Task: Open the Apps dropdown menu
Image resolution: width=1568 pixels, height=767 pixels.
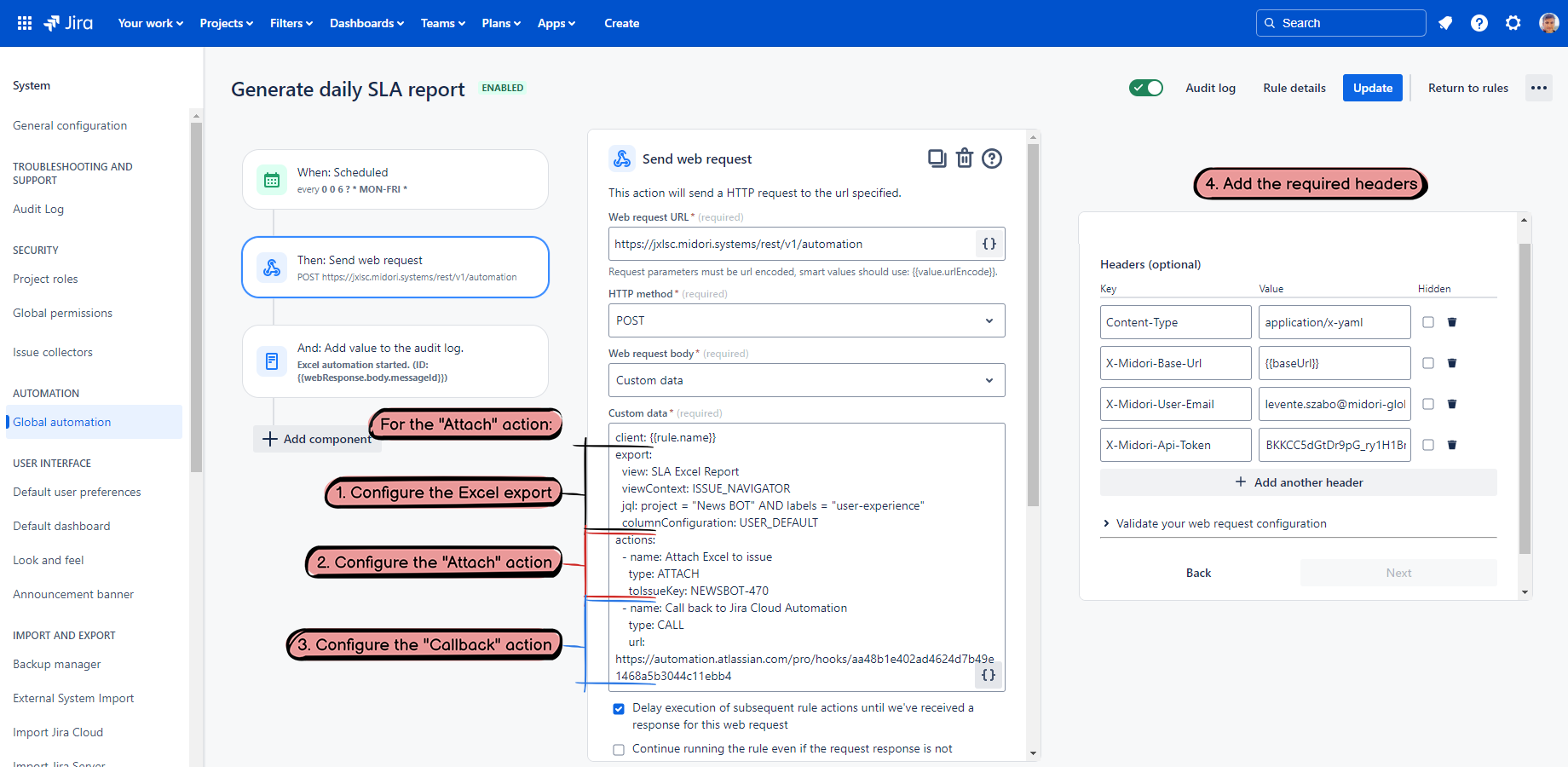Action: click(x=556, y=23)
